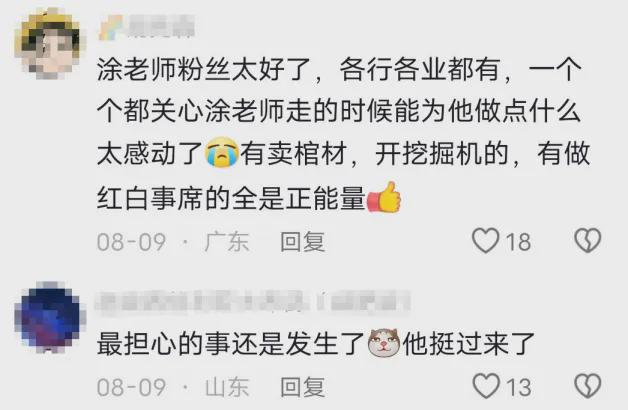The height and width of the screenshot is (410, 628).
Task: Tap the thumbs-up emoji after 正能量
Action: (384, 197)
